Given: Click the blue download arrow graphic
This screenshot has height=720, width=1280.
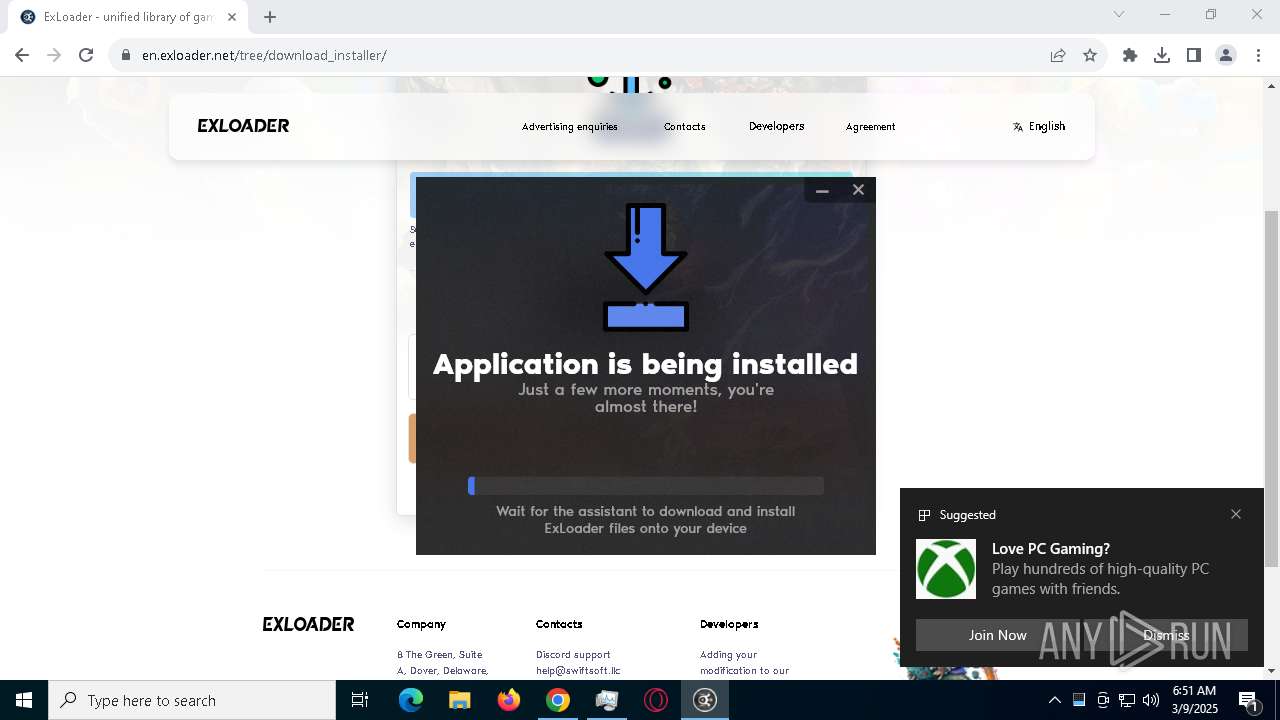Looking at the screenshot, I should tap(646, 267).
